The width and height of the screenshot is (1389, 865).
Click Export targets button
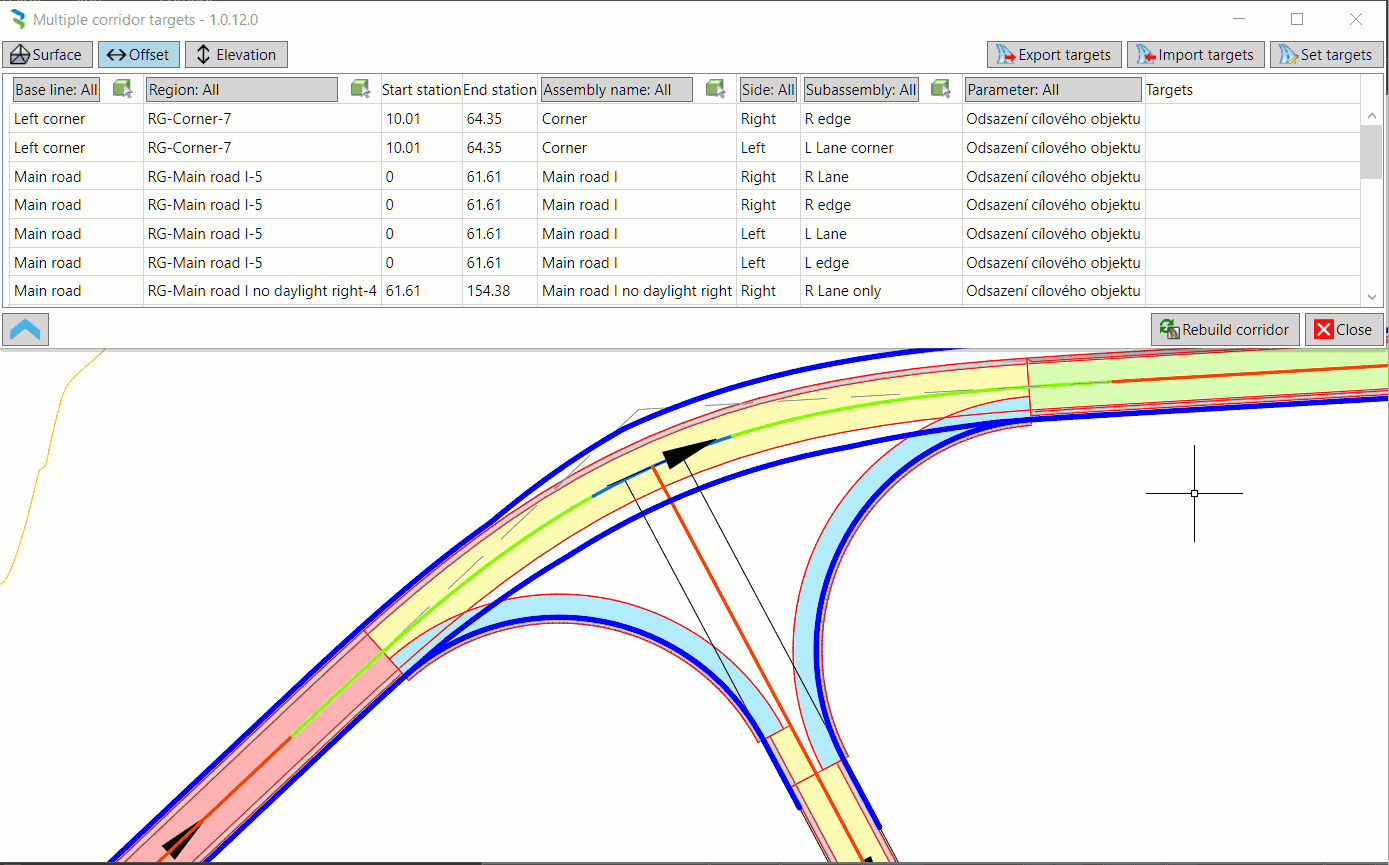(x=1053, y=55)
